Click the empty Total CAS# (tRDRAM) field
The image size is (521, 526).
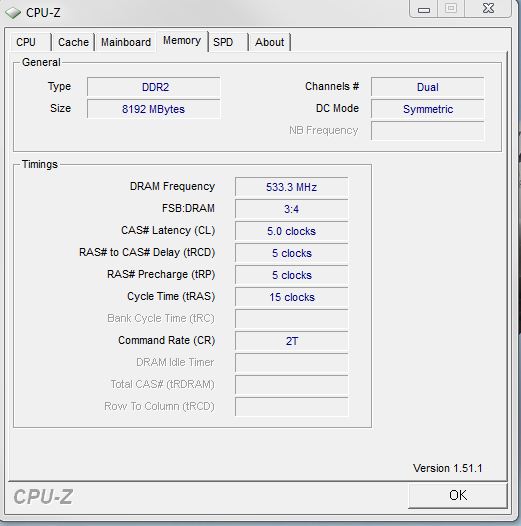291,385
